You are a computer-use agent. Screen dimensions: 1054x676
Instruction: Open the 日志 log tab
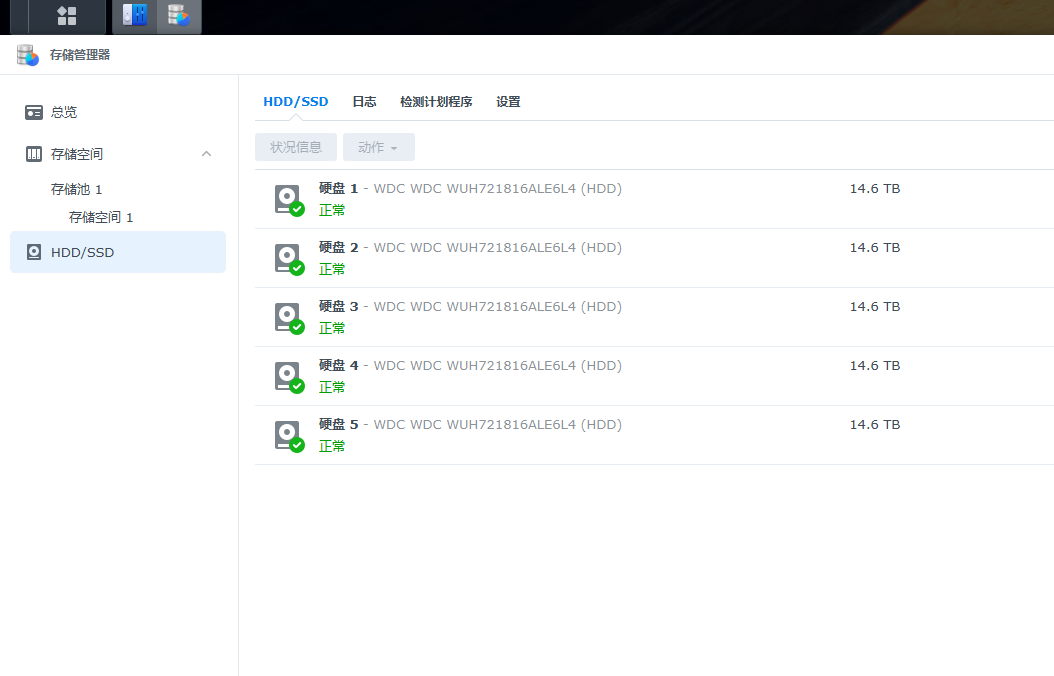[x=364, y=101]
